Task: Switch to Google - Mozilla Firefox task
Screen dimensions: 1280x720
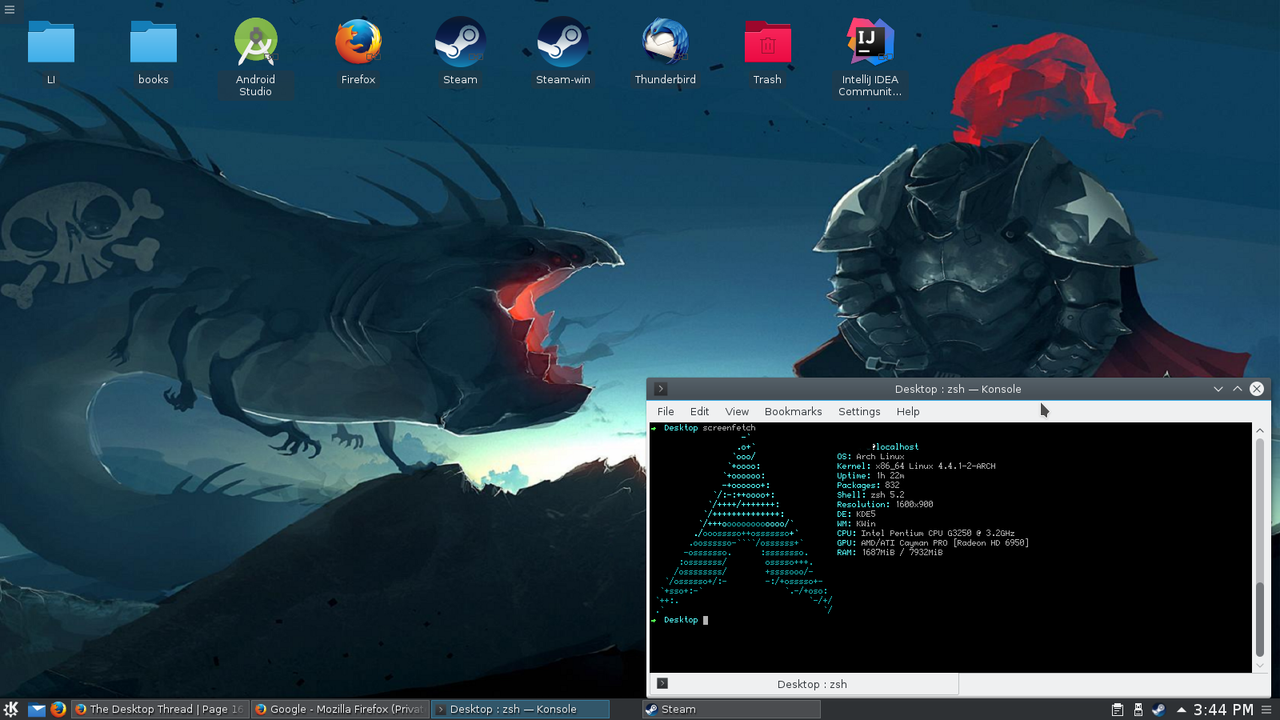Action: pos(339,709)
